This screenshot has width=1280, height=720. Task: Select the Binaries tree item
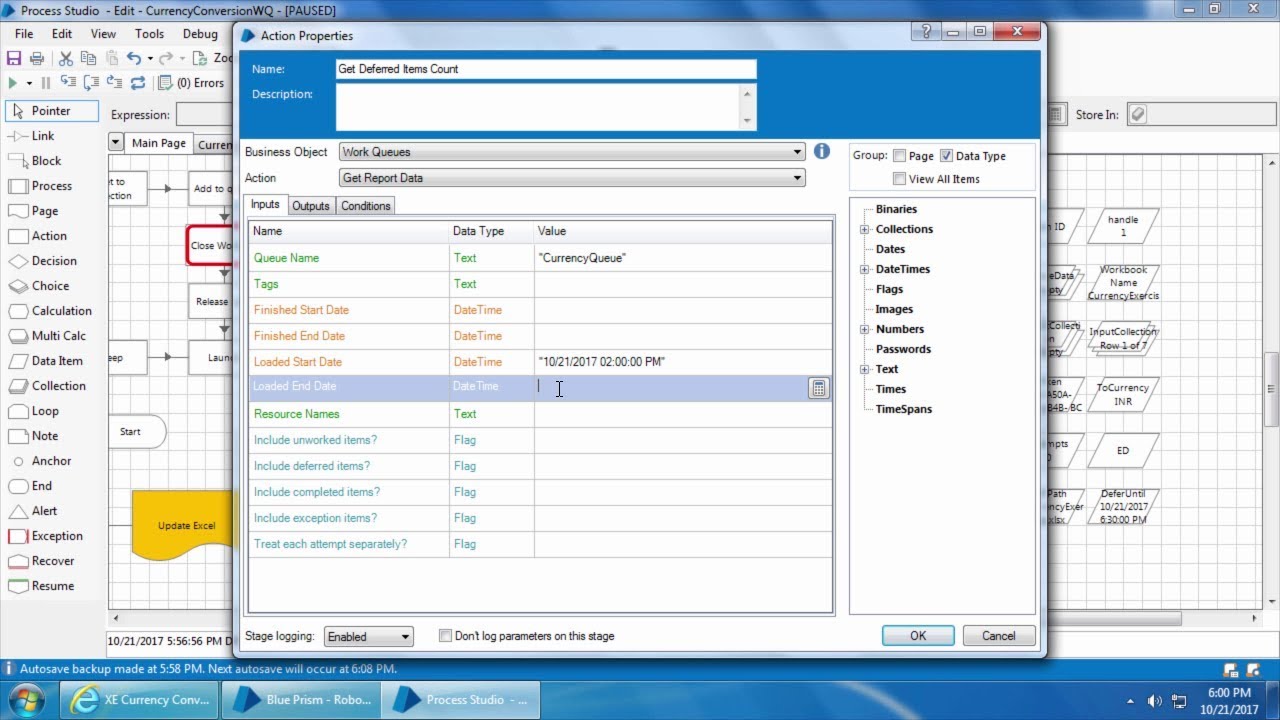896,209
